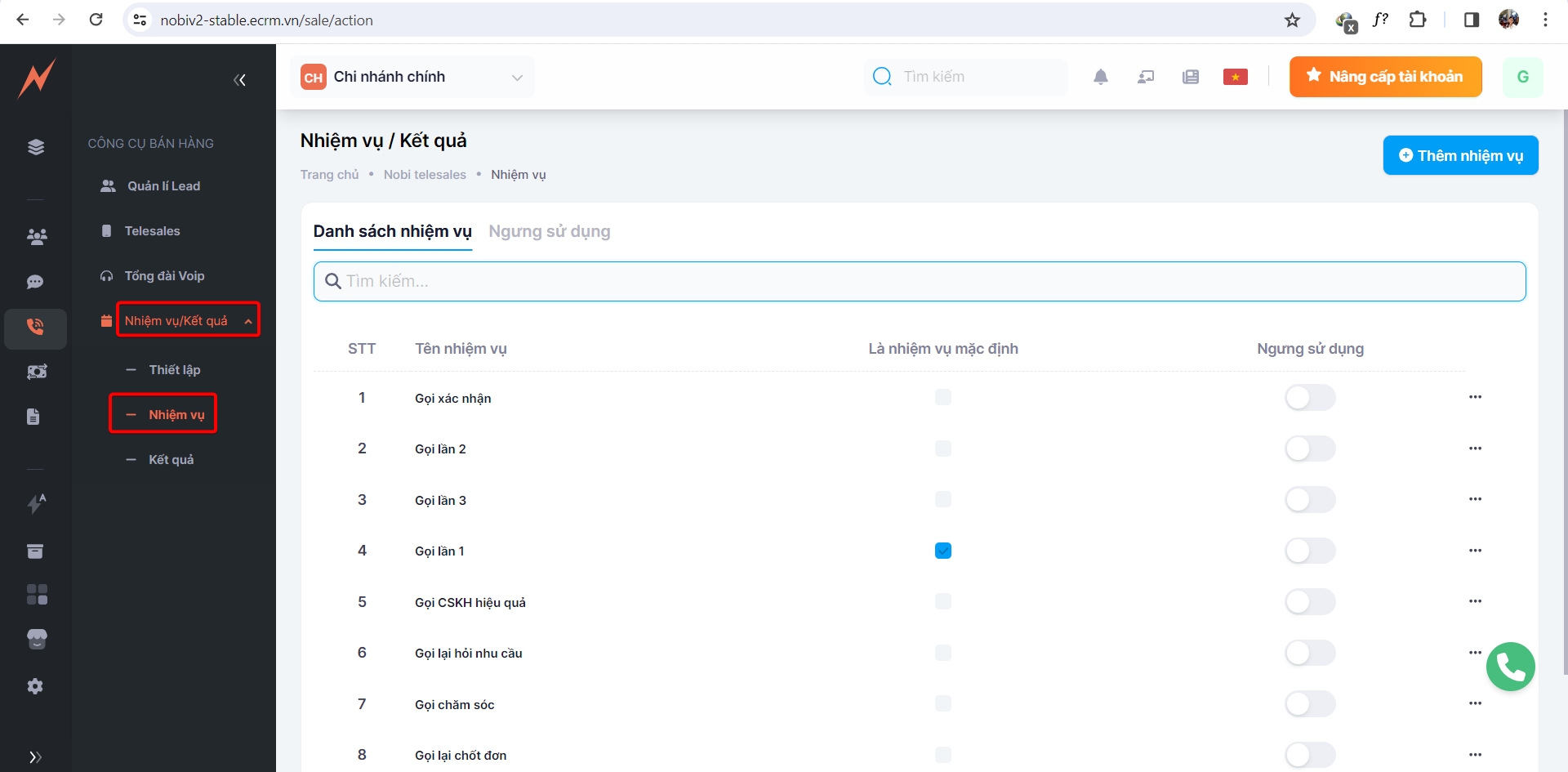Screen dimensions: 1568x772
Task: Click the news icon in top bar
Action: pyautogui.click(x=1190, y=77)
